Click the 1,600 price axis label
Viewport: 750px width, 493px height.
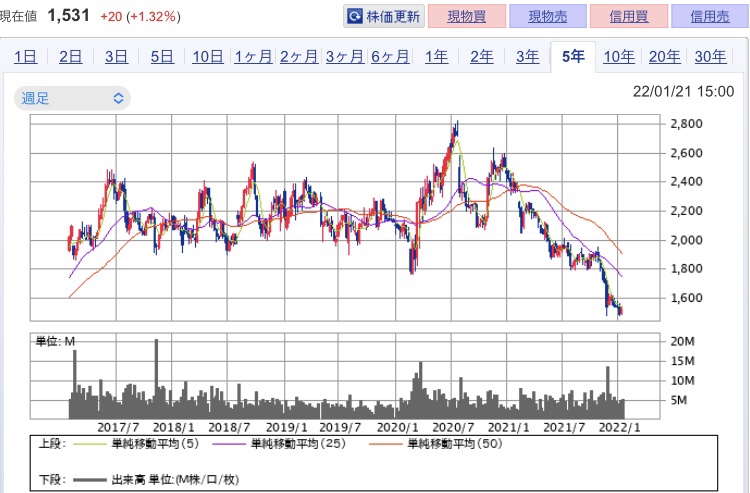(686, 298)
